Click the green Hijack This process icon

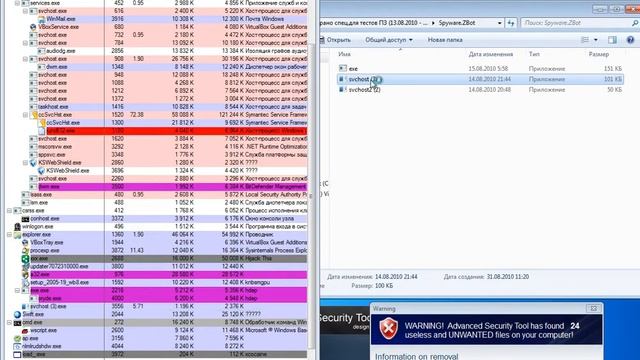[25, 258]
